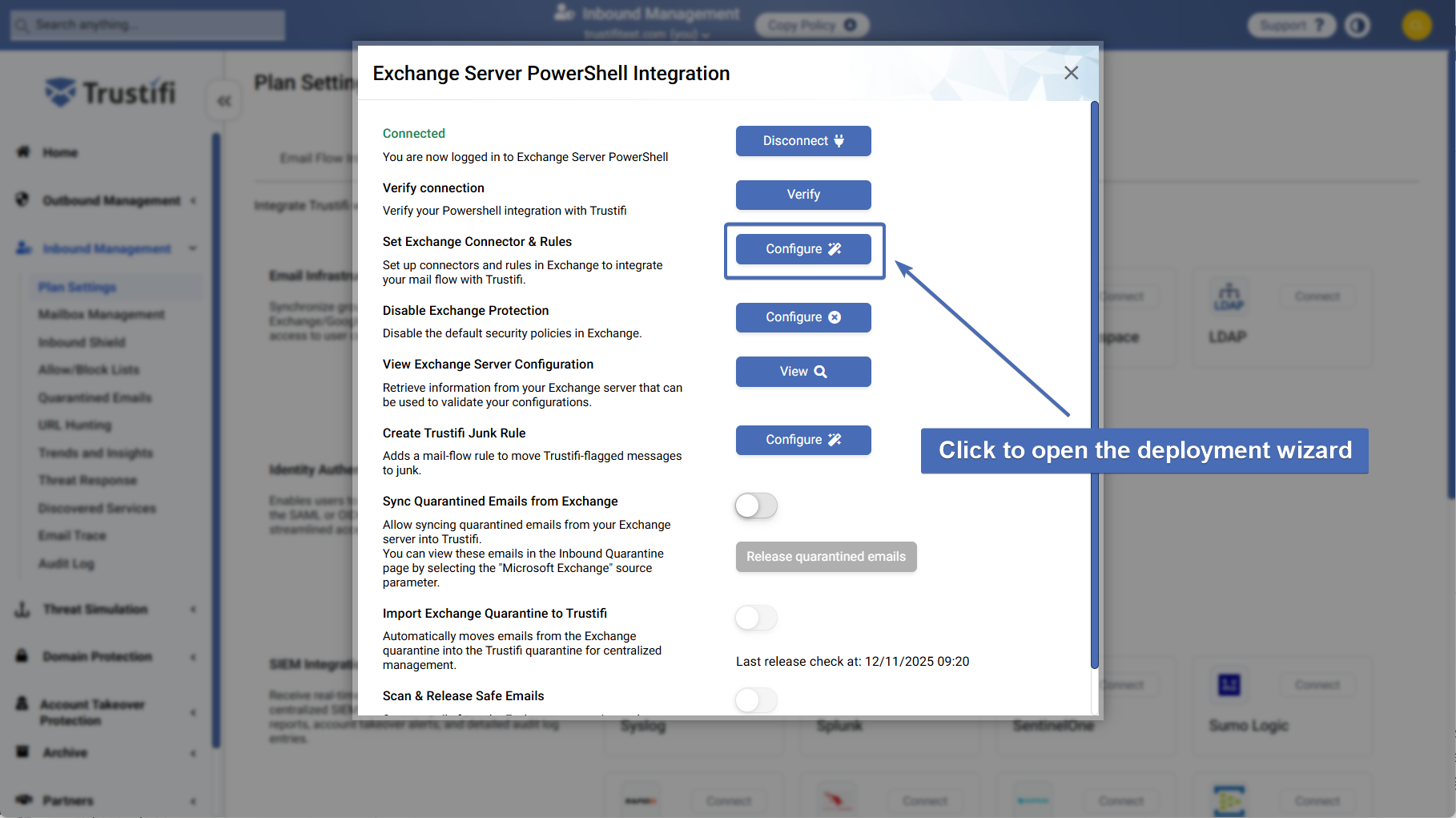Open URL Hunting menu item

pyautogui.click(x=74, y=425)
